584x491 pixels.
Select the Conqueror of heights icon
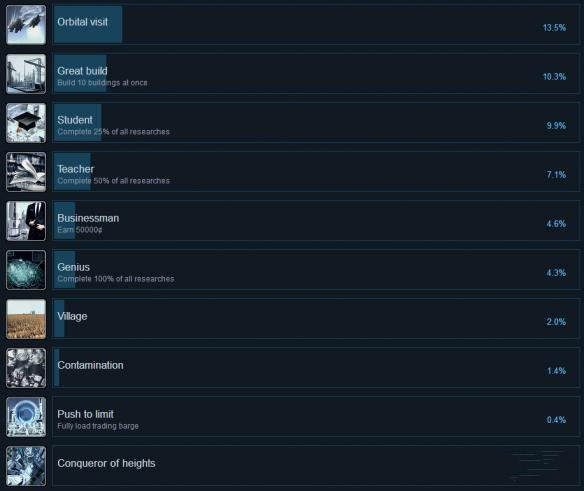pyautogui.click(x=26, y=466)
